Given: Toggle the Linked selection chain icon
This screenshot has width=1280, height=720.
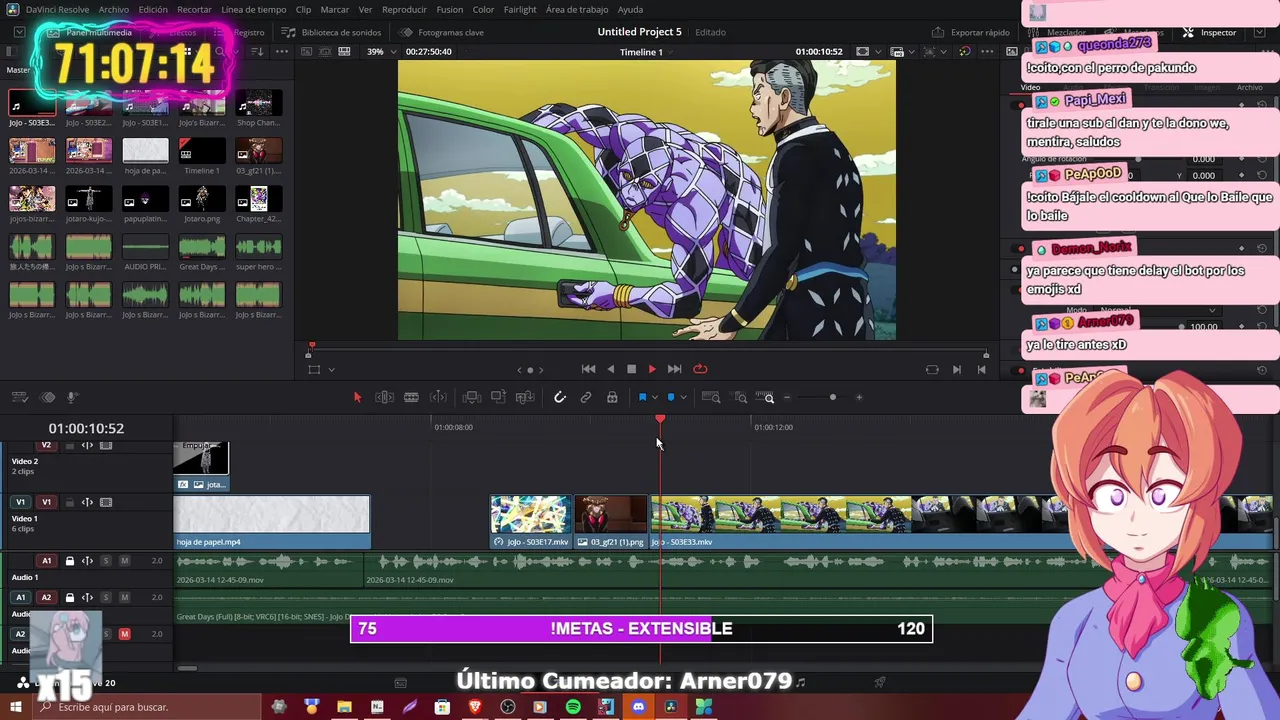Looking at the screenshot, I should (x=586, y=397).
